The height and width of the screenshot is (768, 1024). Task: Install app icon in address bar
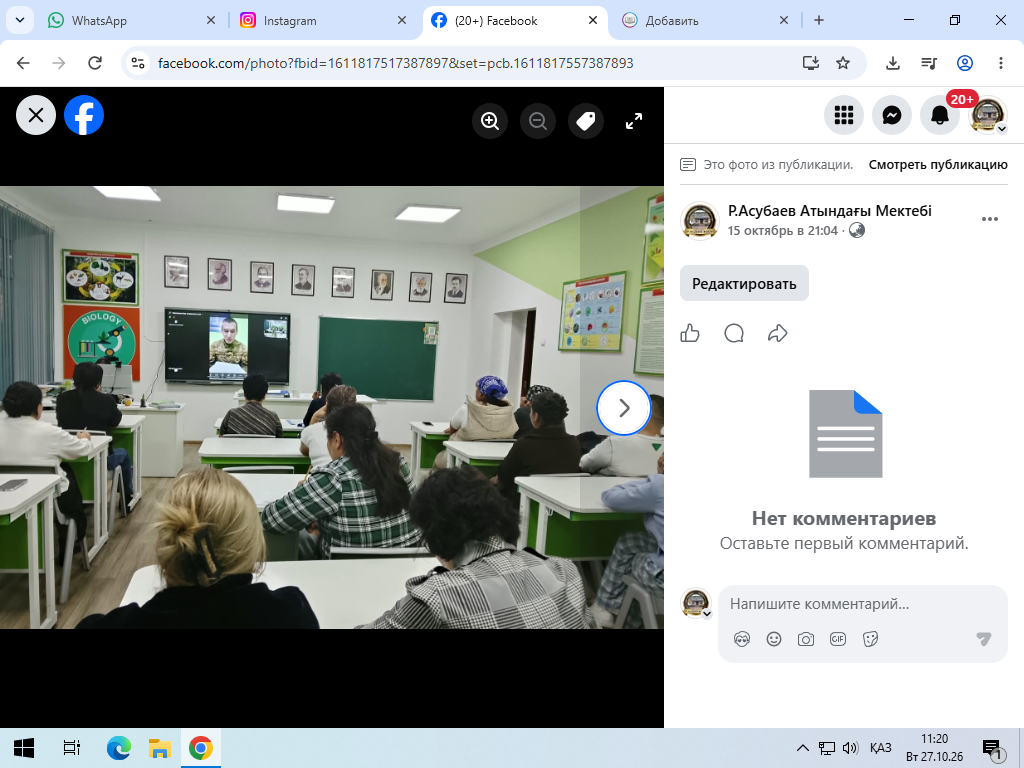coord(810,63)
